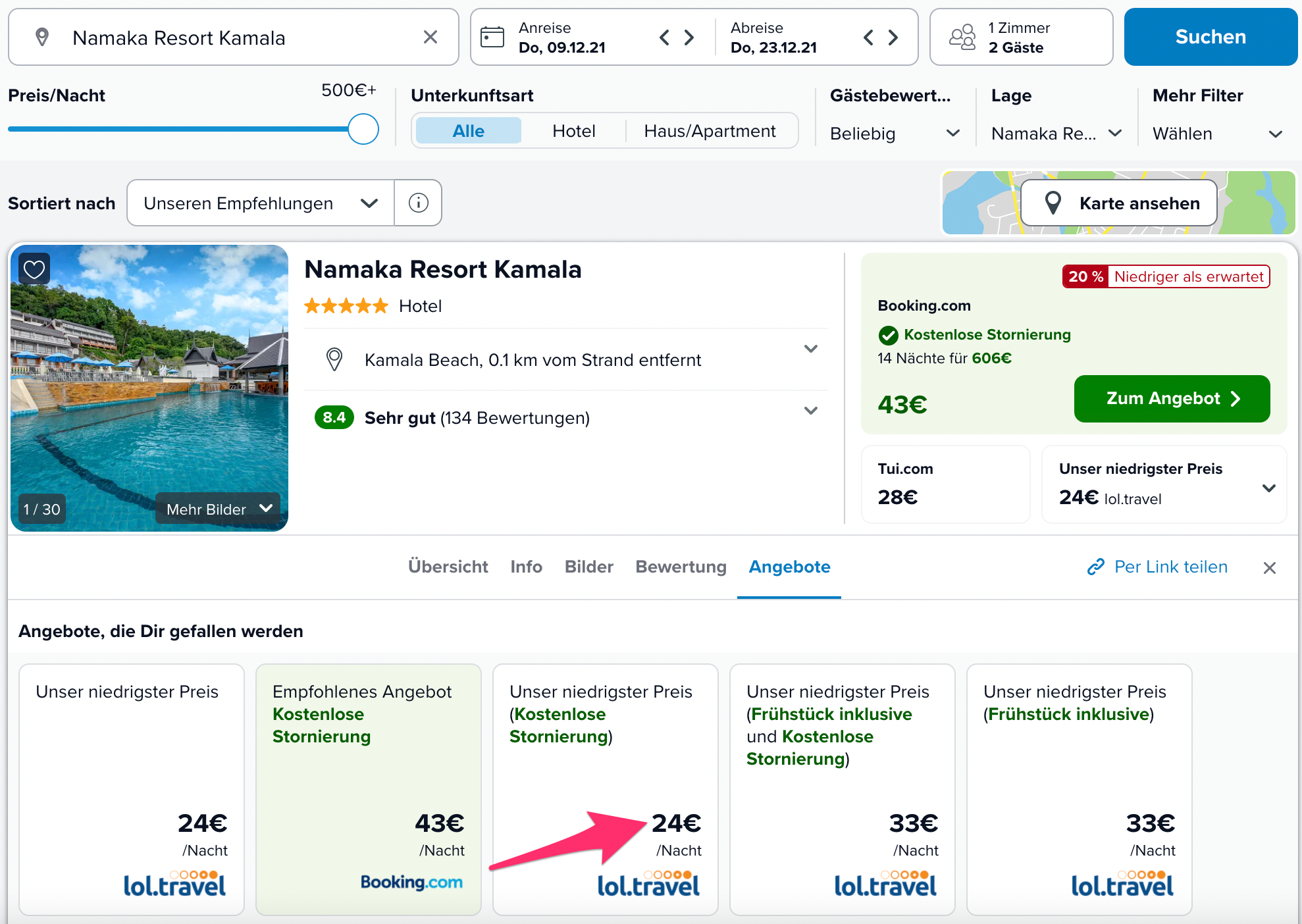Click the 20 % Niedriger als erwartet badge
Image resolution: width=1302 pixels, height=924 pixels.
[x=1166, y=276]
